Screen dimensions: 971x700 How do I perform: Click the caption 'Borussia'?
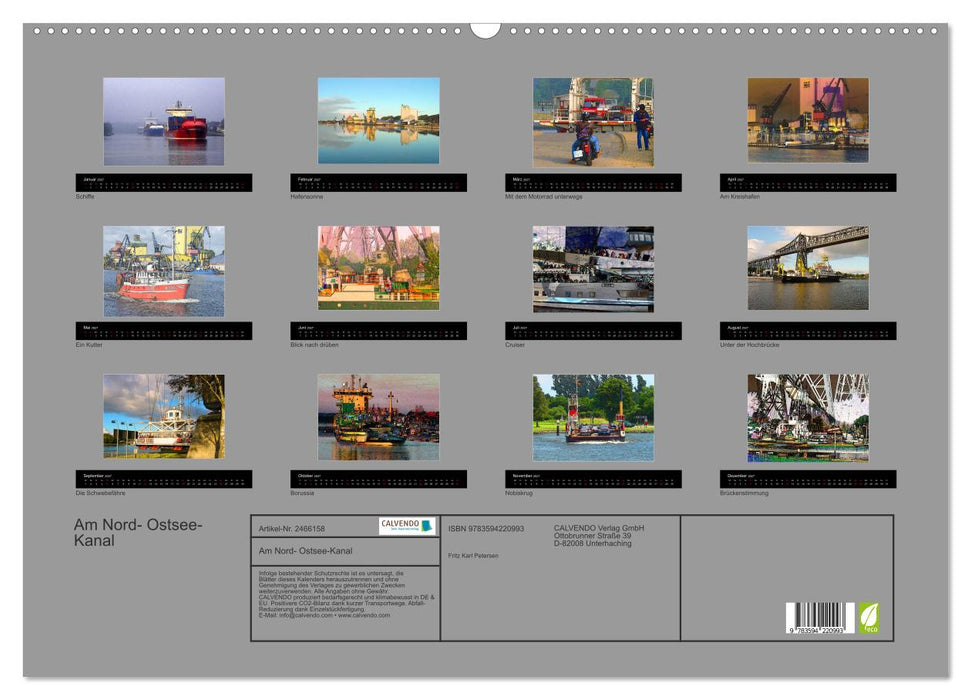pos(302,494)
